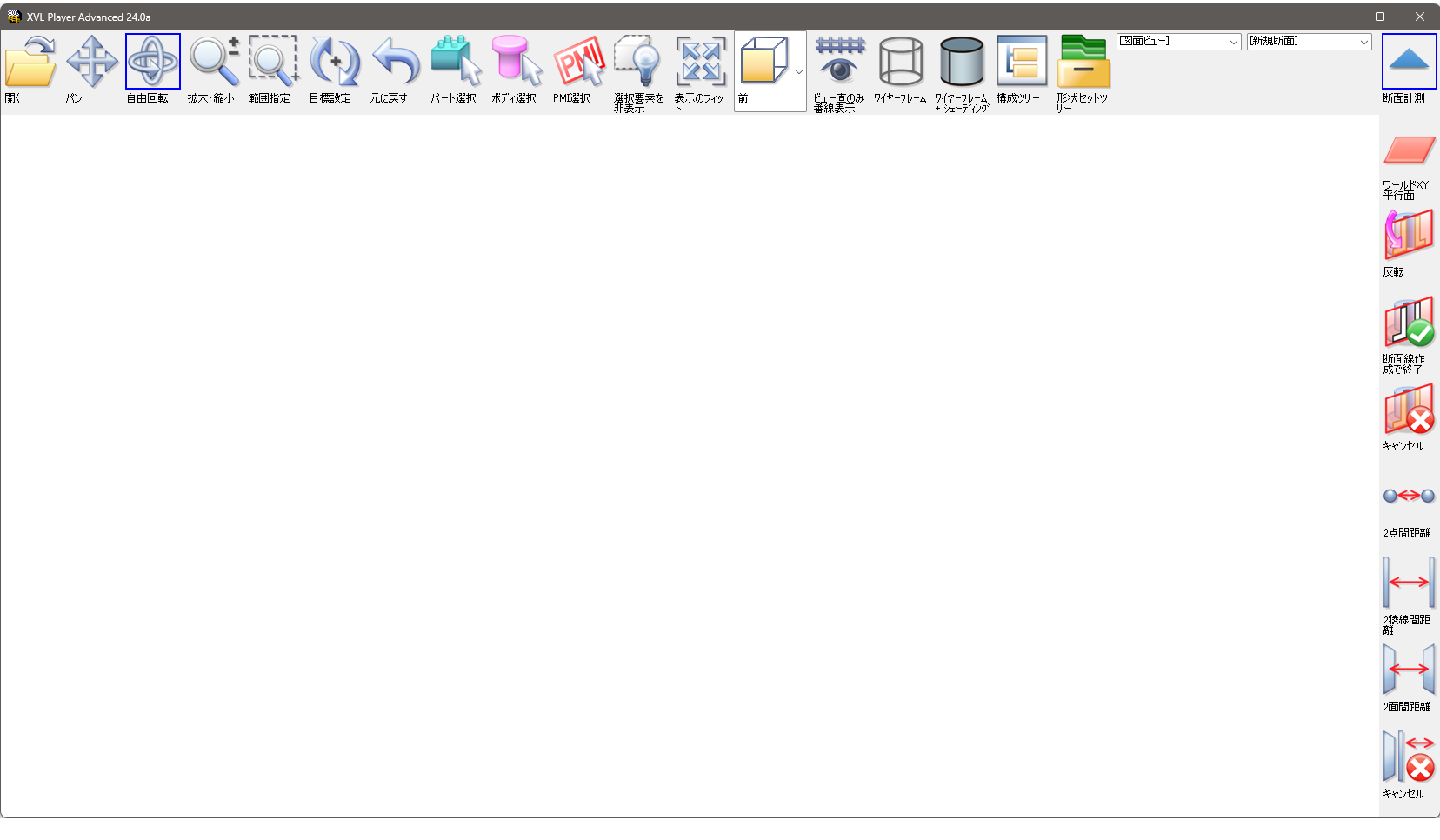This screenshot has height=840, width=1440.
Task: Open the view direction dropdown arrow
Action: click(799, 72)
